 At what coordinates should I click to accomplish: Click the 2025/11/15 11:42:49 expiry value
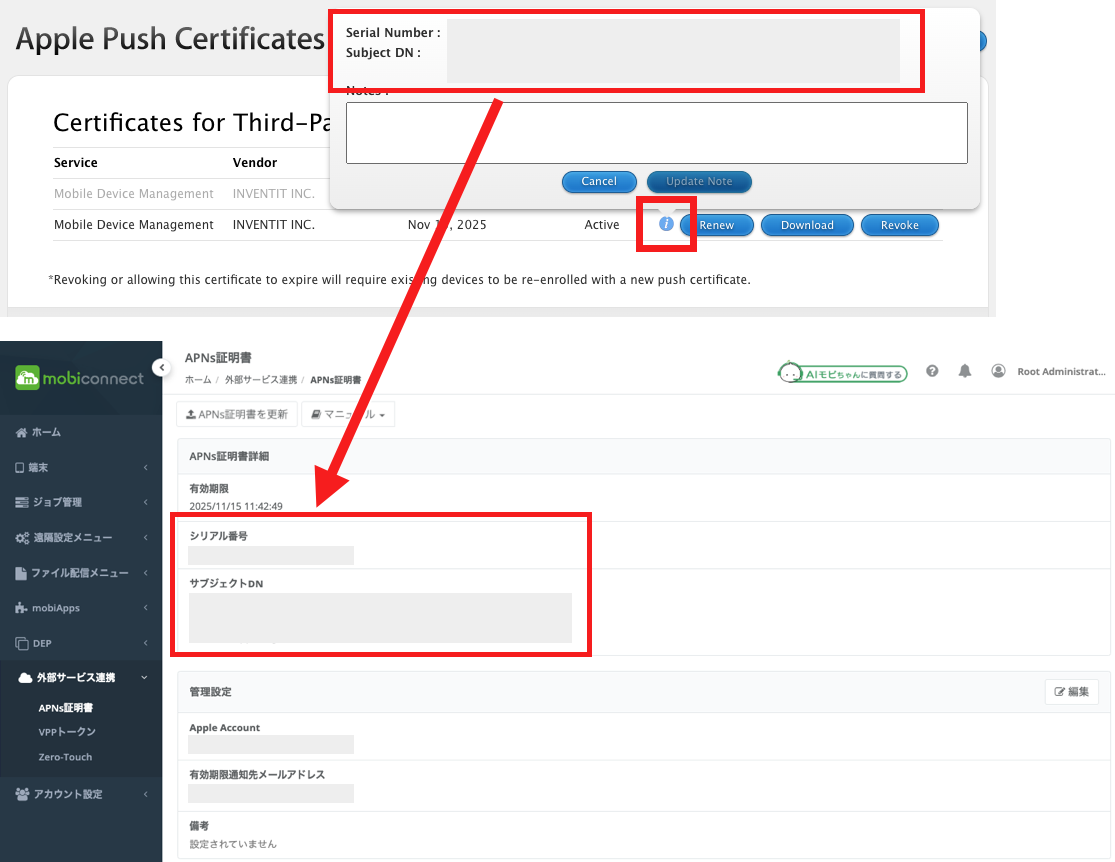[x=236, y=506]
